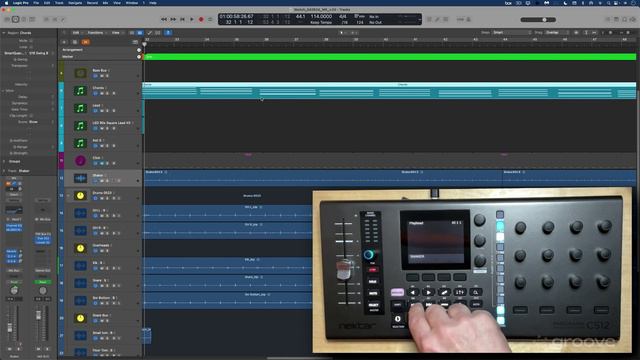
Task: Click the Bass Bus track icon
Action: tap(80, 73)
